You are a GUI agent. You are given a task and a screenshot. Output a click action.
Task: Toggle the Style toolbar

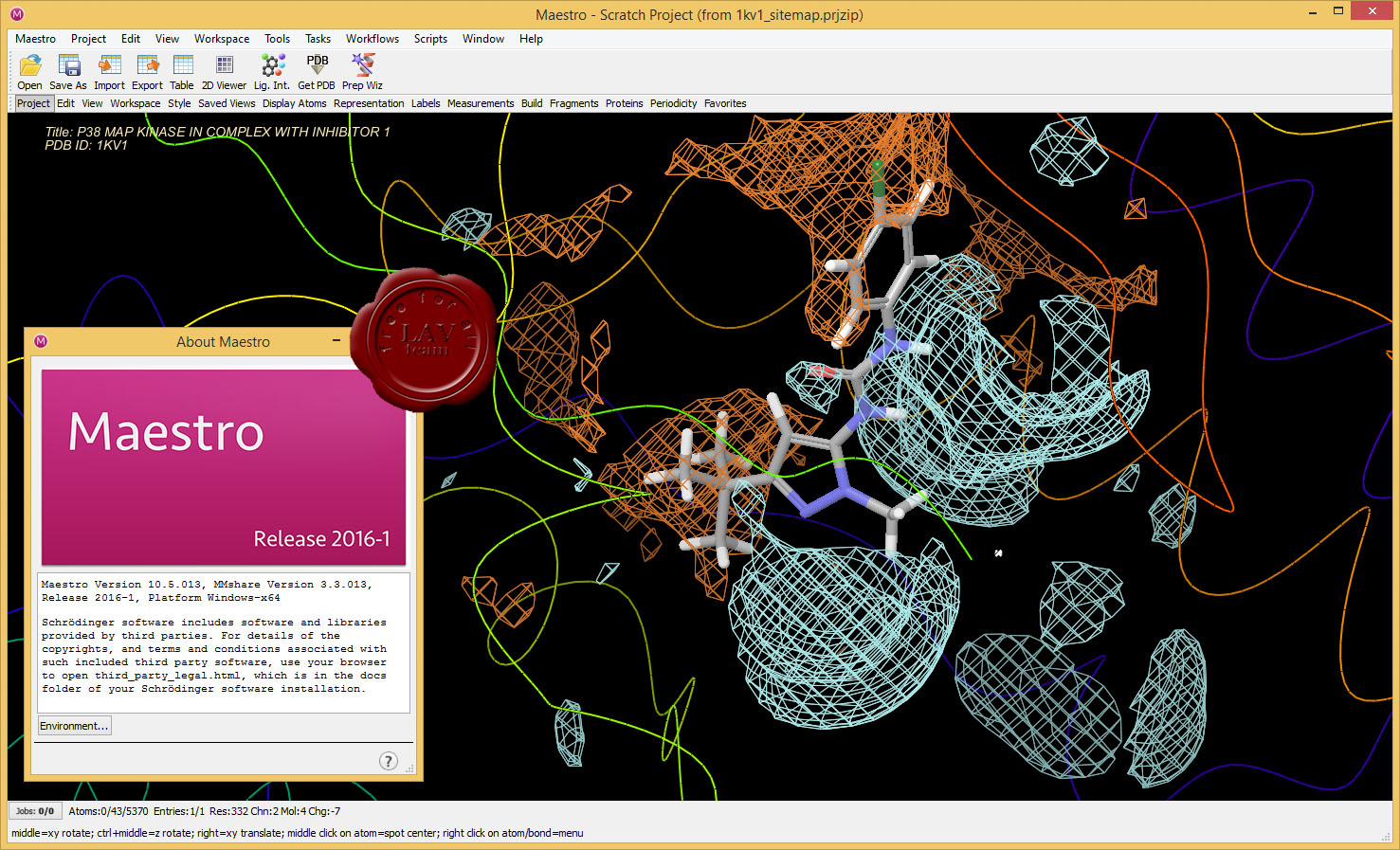point(179,103)
